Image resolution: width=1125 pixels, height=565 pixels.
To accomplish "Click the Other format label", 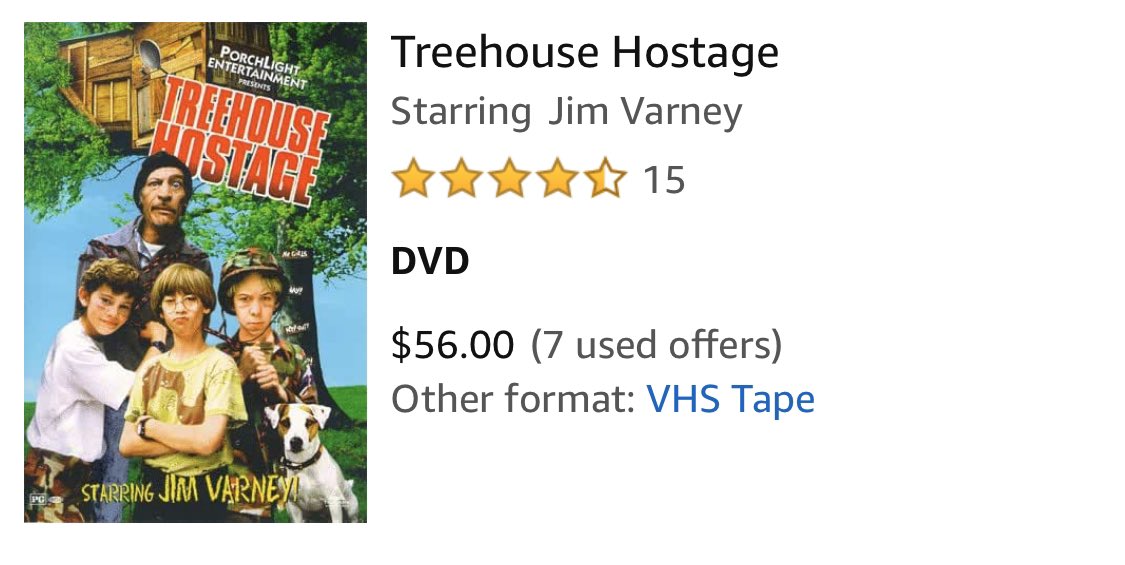I will tap(513, 399).
